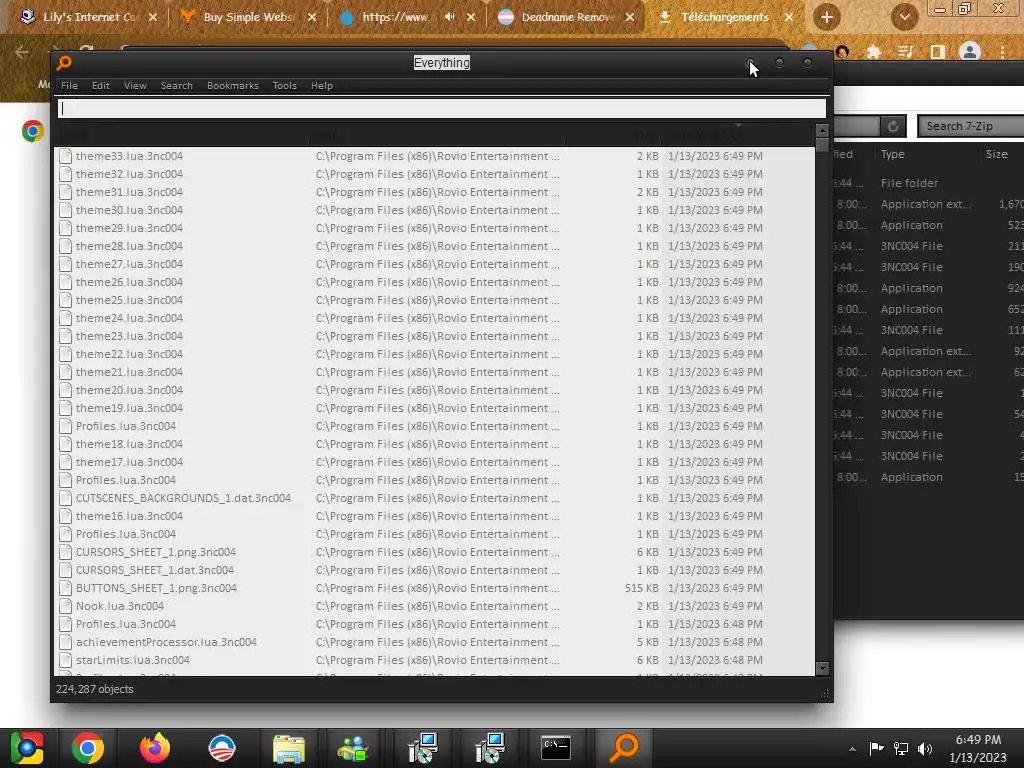Switch to Téléchargements tab

(725, 17)
